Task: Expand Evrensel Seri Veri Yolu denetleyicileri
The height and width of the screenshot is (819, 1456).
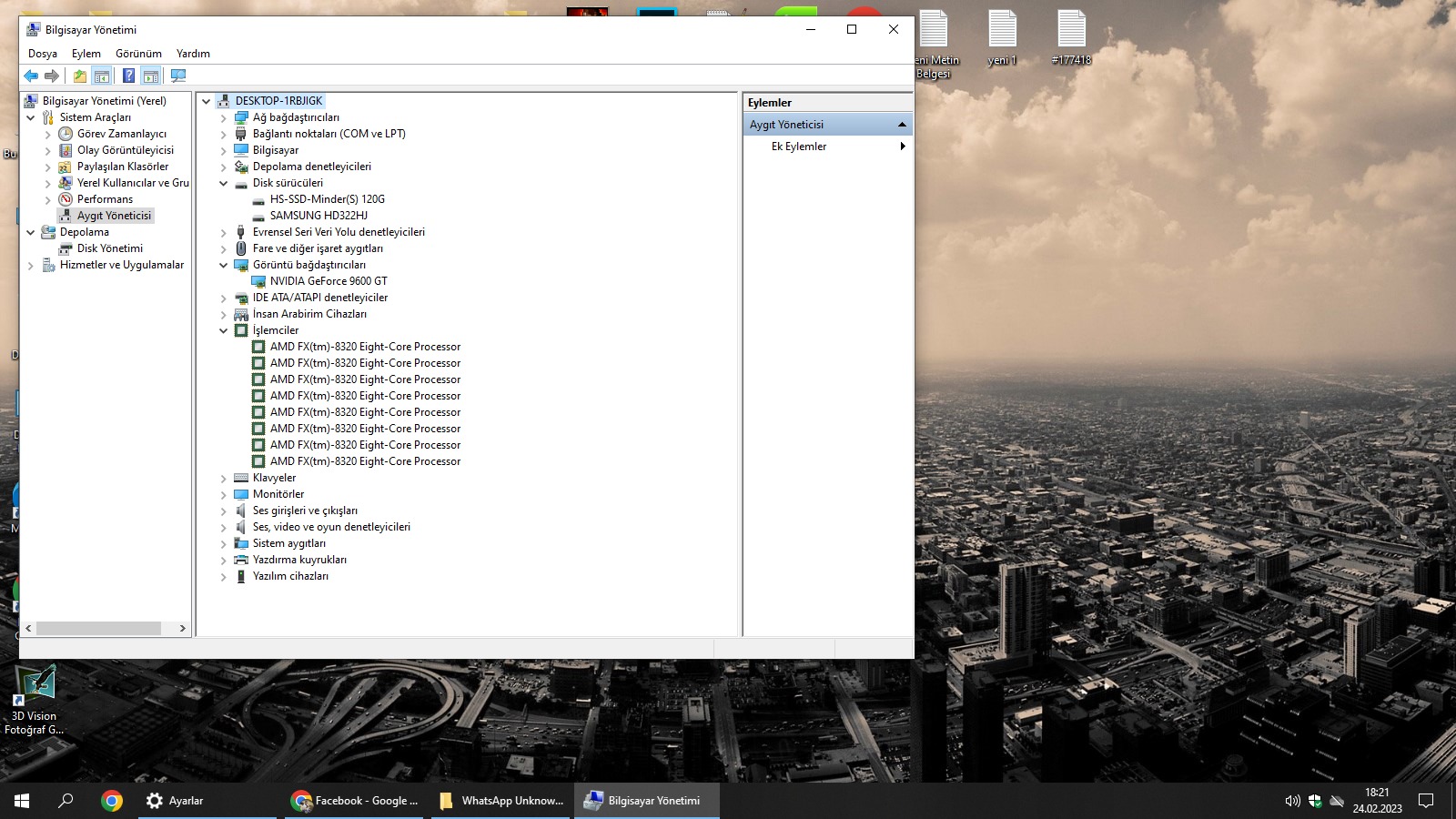Action: click(x=224, y=232)
